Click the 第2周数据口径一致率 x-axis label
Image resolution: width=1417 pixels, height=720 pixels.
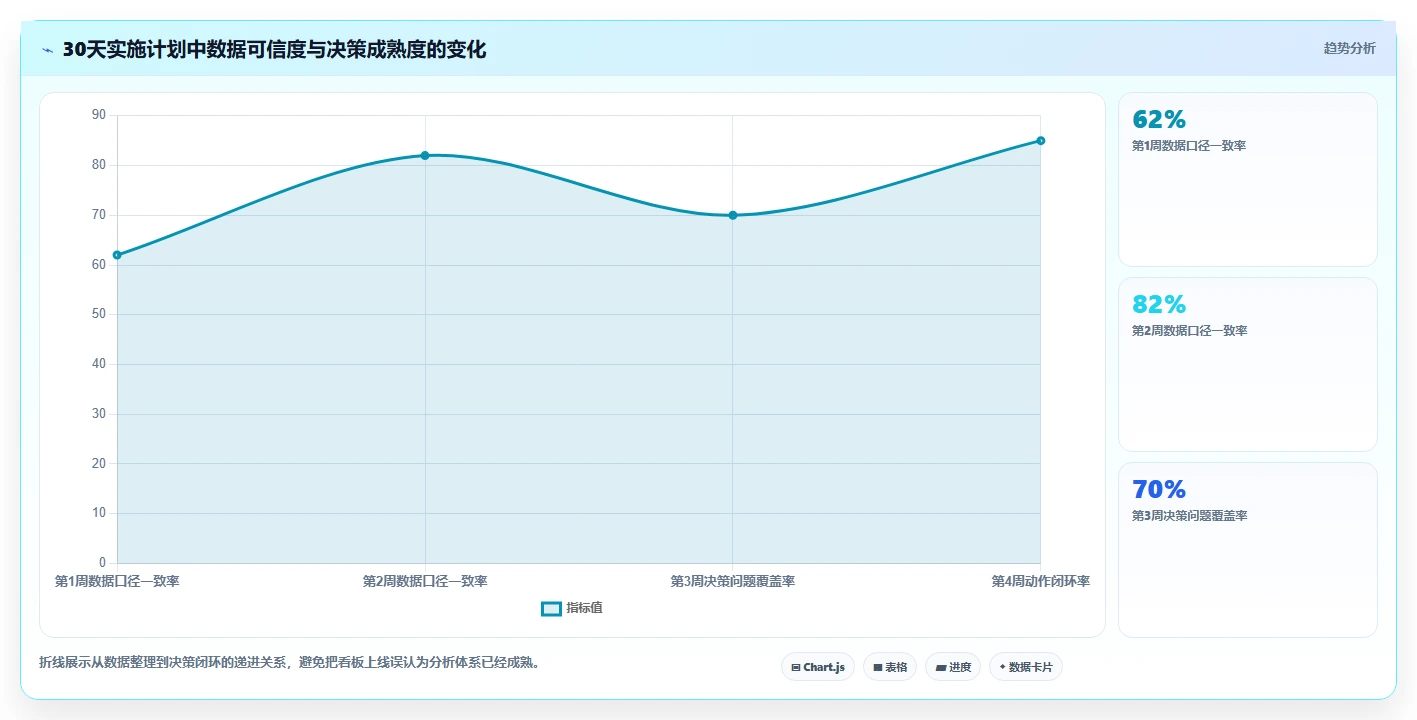point(425,581)
